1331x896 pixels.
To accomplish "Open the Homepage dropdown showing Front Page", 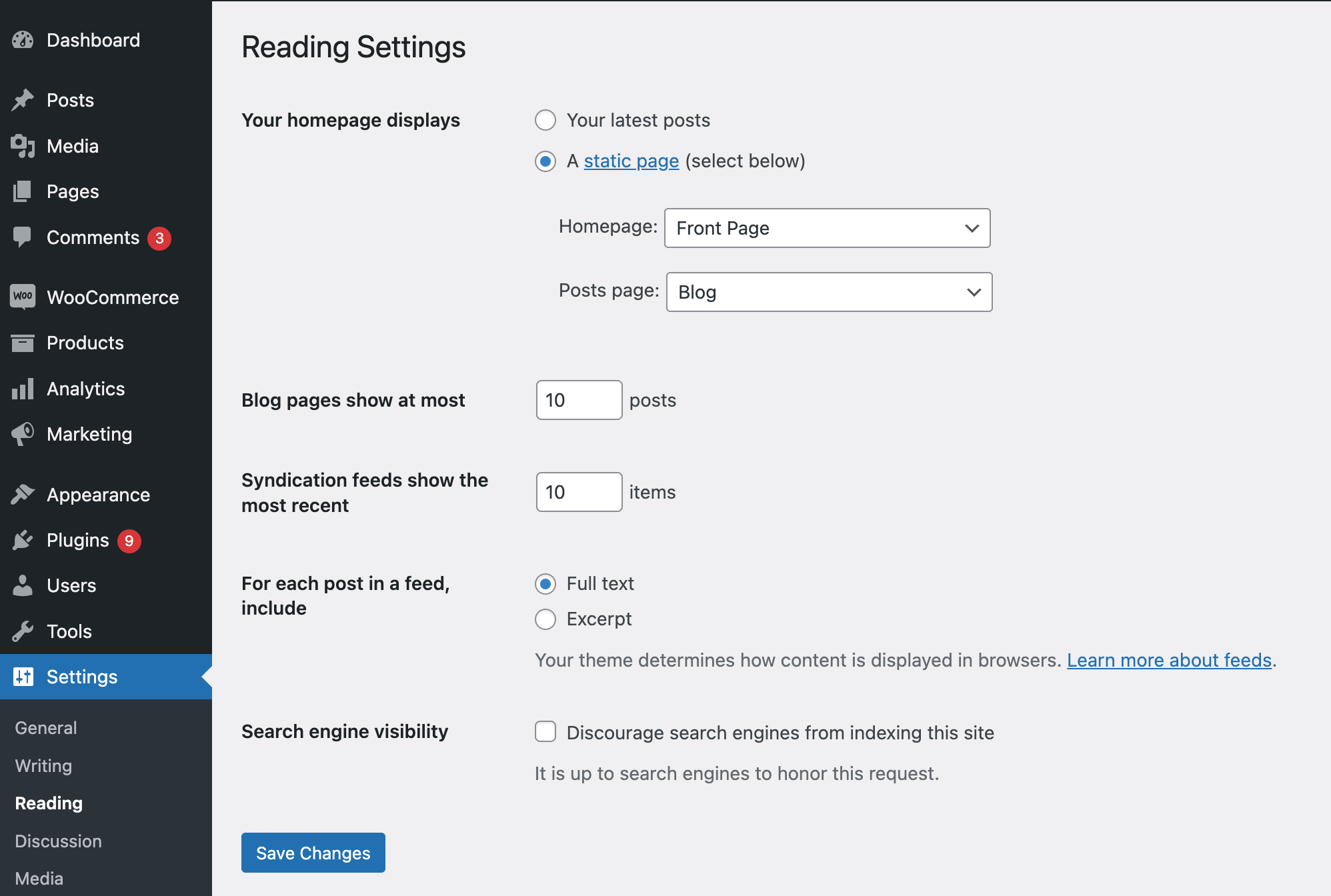I will (x=827, y=228).
